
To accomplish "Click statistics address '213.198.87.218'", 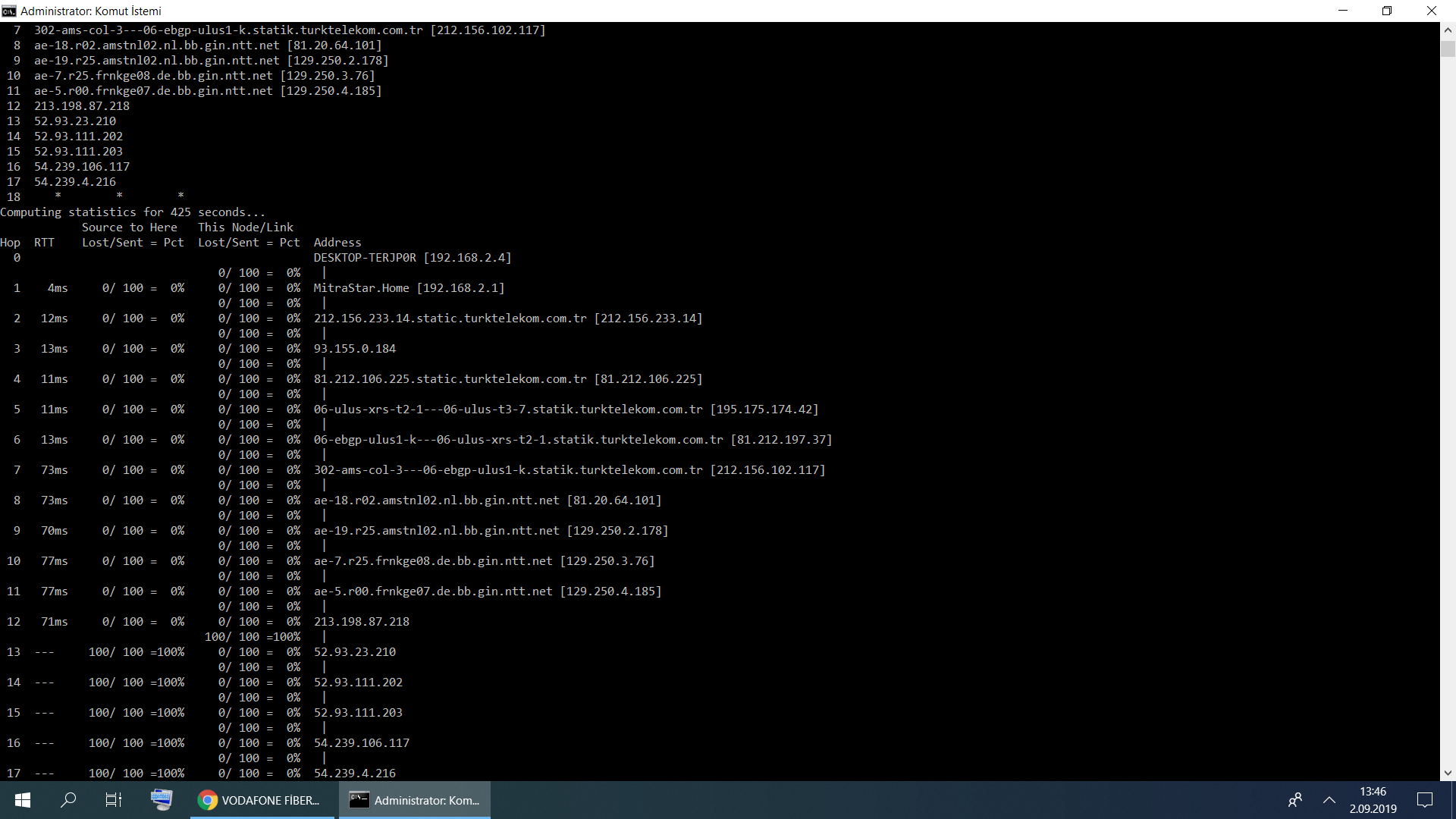I will click(362, 622).
